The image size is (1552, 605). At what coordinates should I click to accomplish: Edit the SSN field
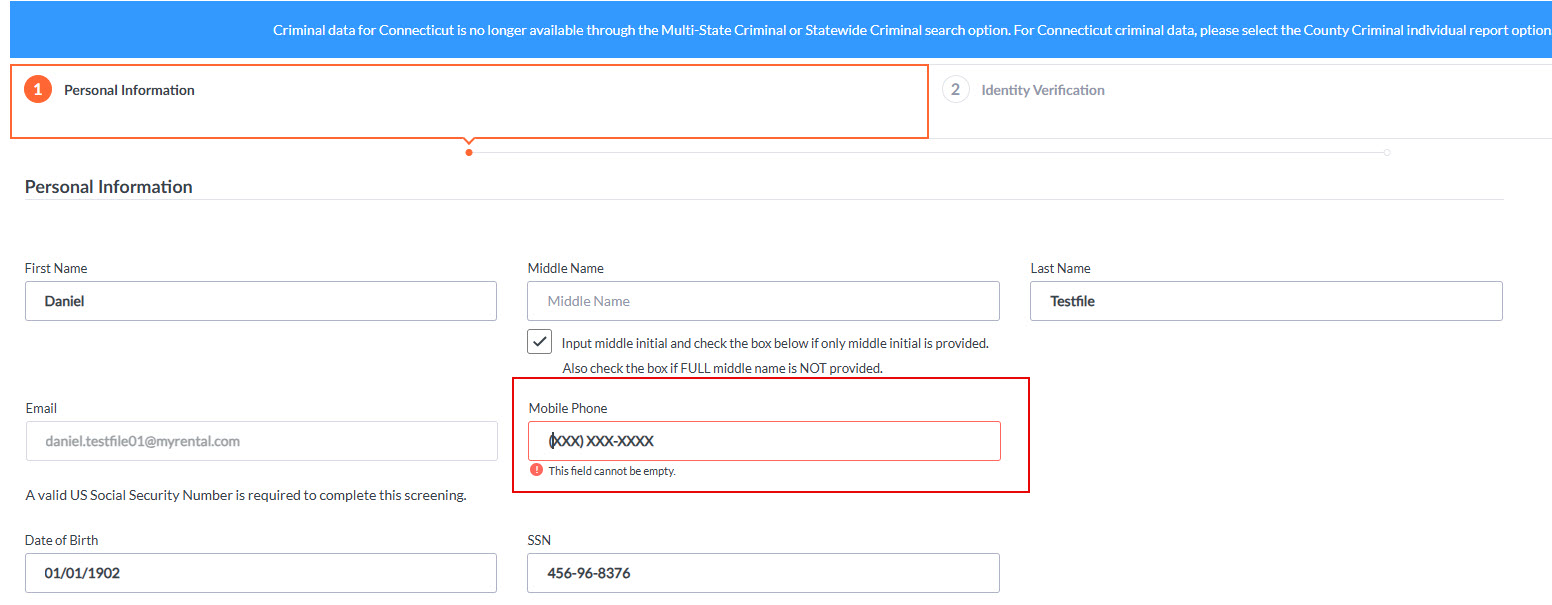tap(763, 573)
